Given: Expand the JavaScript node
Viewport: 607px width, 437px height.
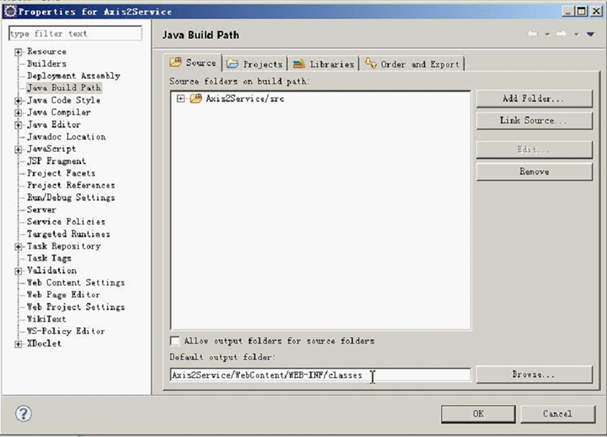Looking at the screenshot, I should tap(18, 149).
